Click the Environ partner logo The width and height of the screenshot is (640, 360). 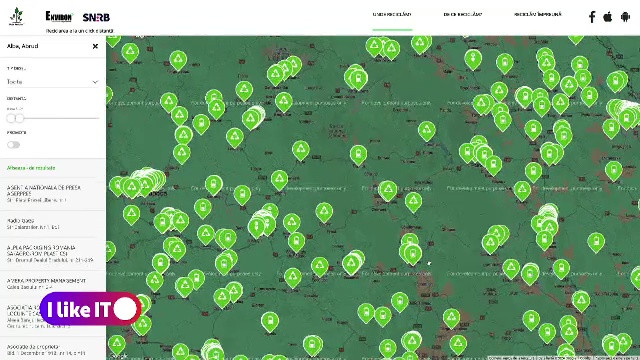tap(59, 16)
